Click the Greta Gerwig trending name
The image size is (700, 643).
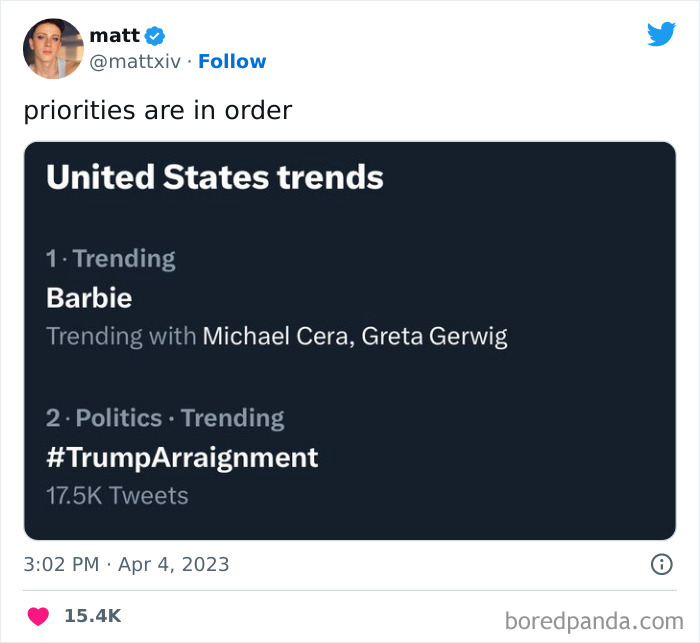[x=434, y=336]
